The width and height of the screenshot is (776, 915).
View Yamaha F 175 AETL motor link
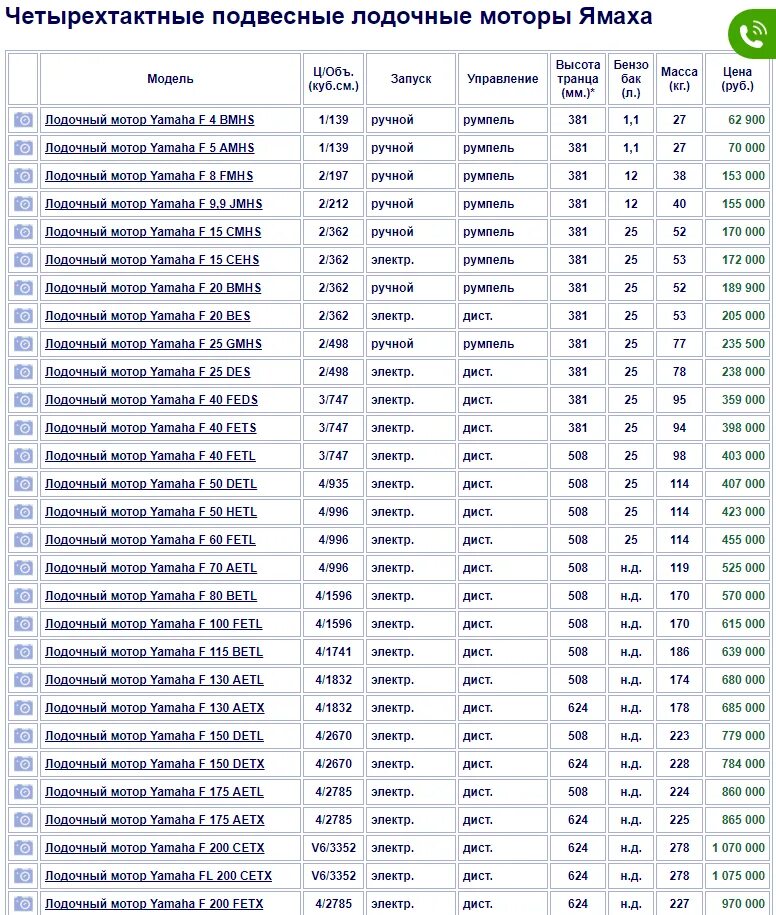pos(154,792)
